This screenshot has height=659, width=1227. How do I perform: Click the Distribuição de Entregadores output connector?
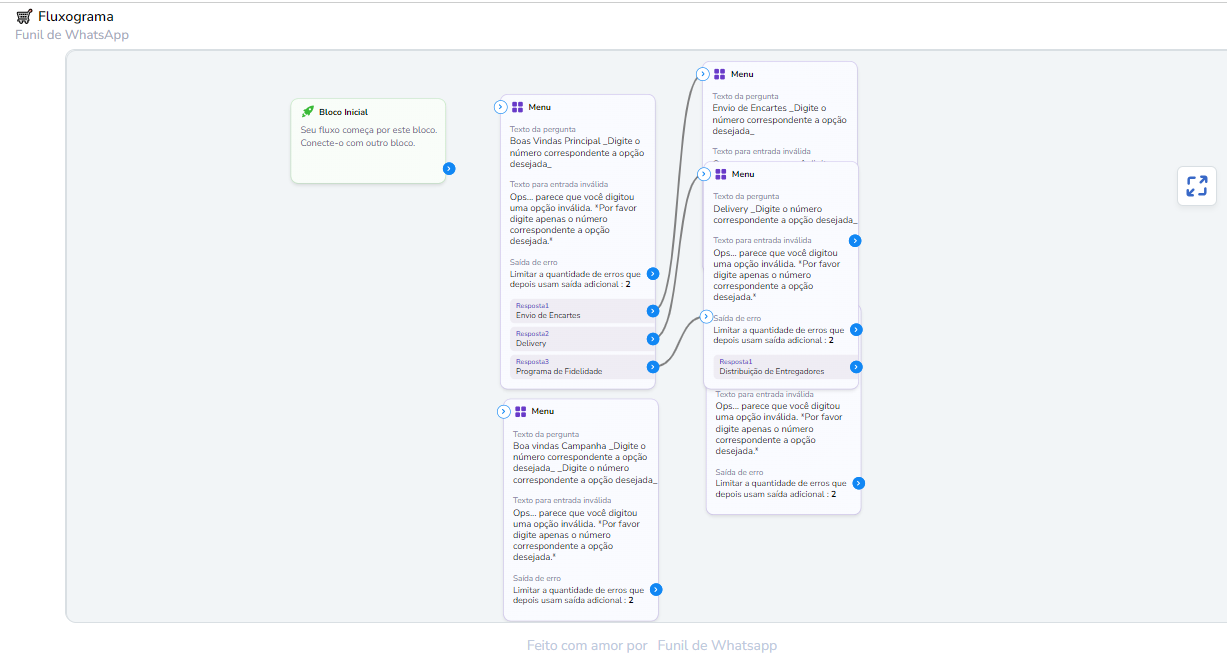pyautogui.click(x=856, y=367)
